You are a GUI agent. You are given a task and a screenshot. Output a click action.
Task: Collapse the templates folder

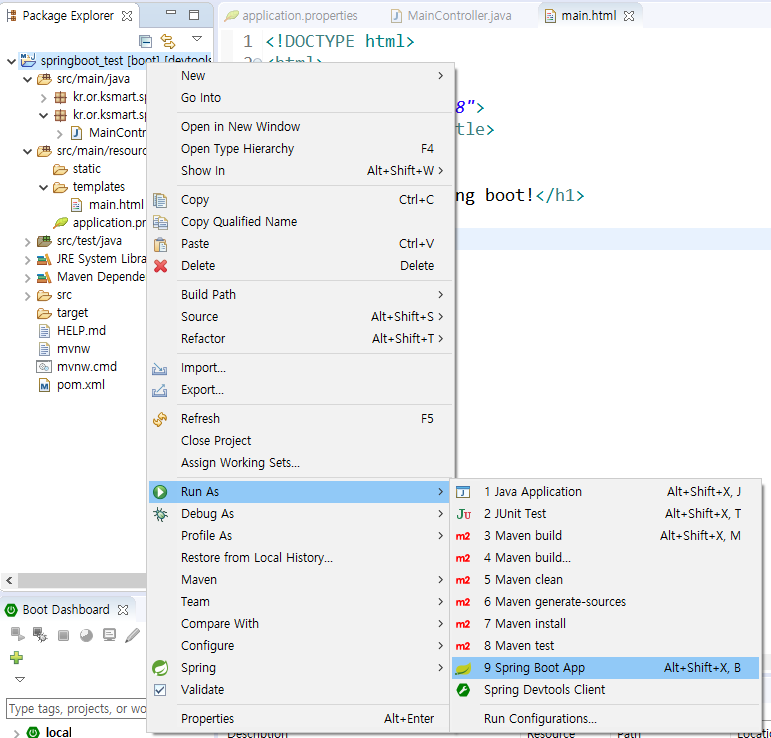43,187
